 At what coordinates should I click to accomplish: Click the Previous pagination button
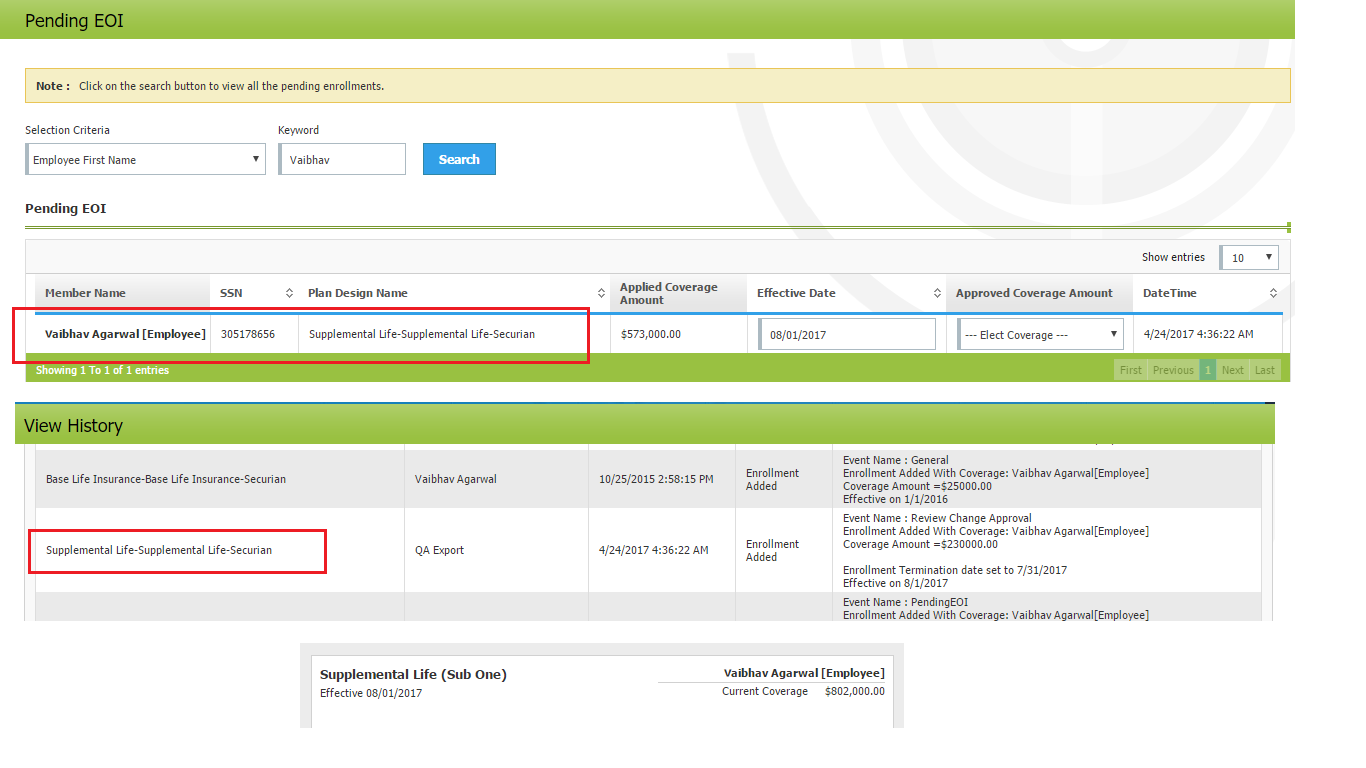point(1173,370)
